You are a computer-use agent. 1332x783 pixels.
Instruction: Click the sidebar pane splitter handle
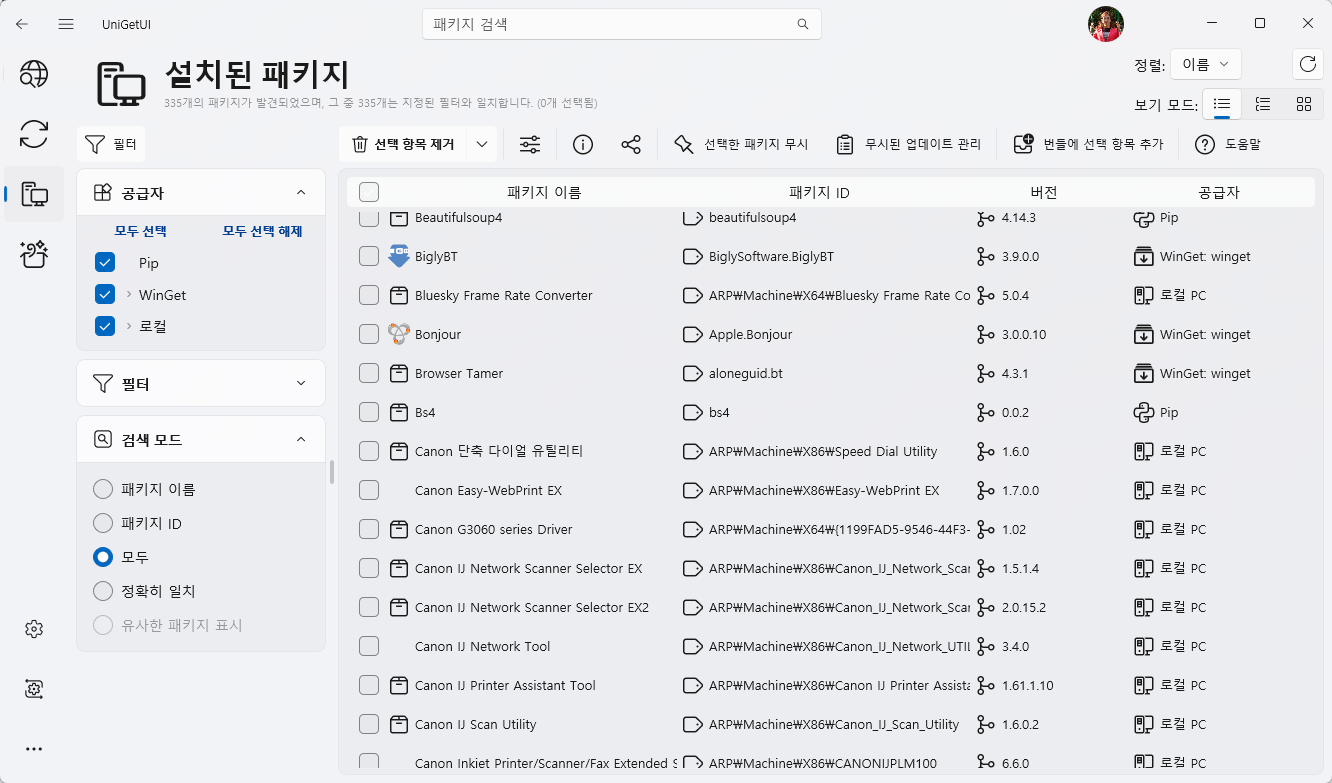tap(332, 472)
